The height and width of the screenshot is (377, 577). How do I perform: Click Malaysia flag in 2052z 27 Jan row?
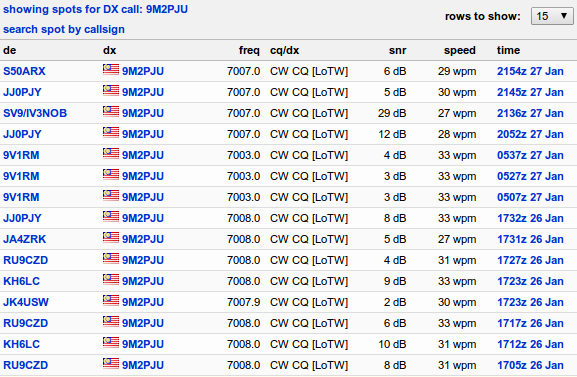(x=111, y=132)
